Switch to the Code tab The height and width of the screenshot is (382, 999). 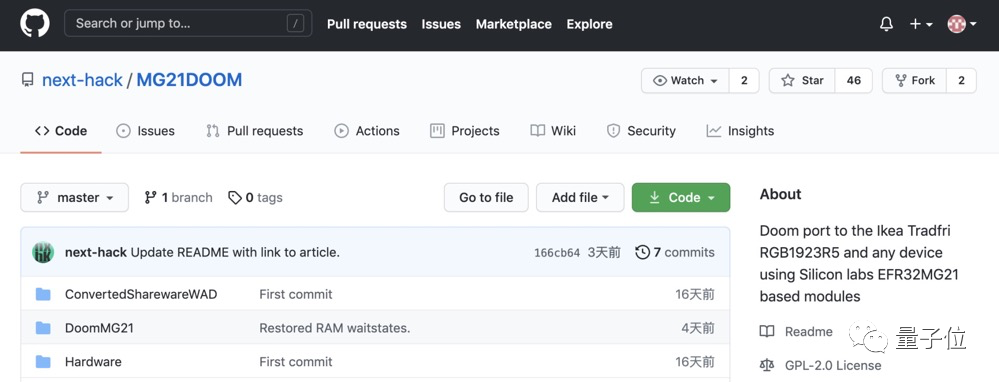(61, 131)
